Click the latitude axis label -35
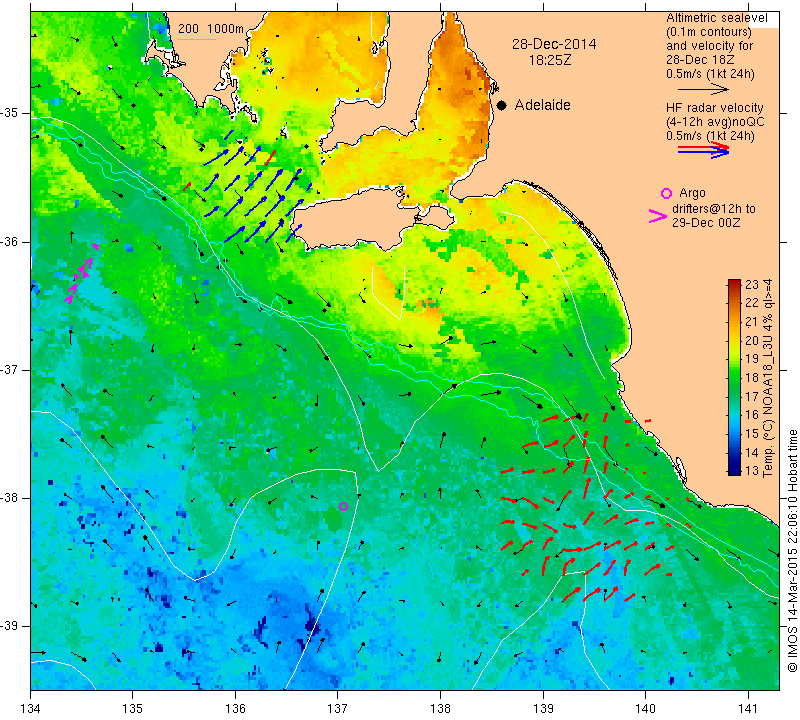The image size is (800, 720). point(10,113)
